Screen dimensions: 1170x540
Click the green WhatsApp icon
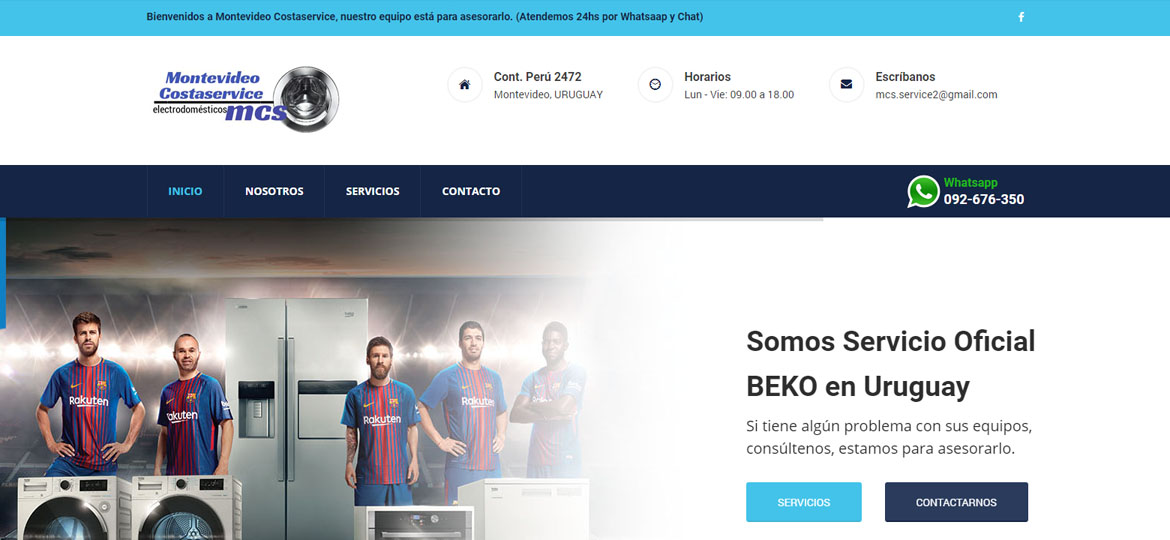(923, 192)
